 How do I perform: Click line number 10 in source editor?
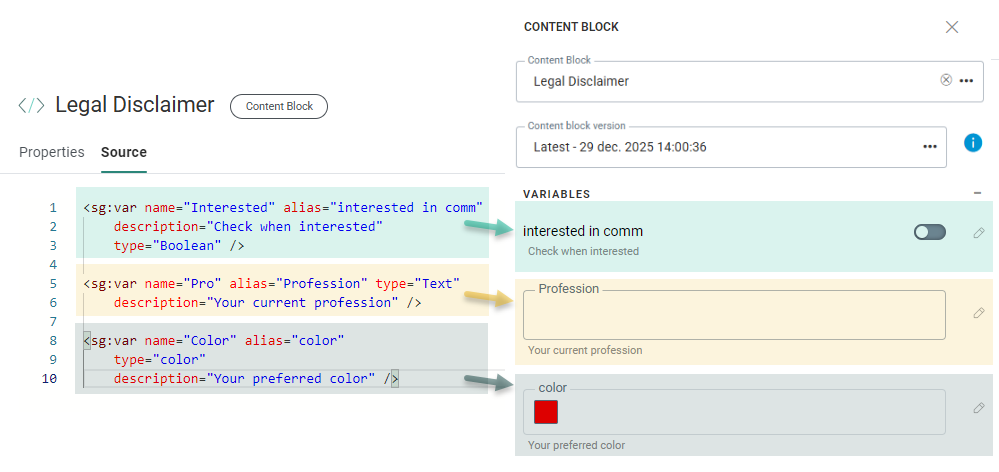pos(50,379)
